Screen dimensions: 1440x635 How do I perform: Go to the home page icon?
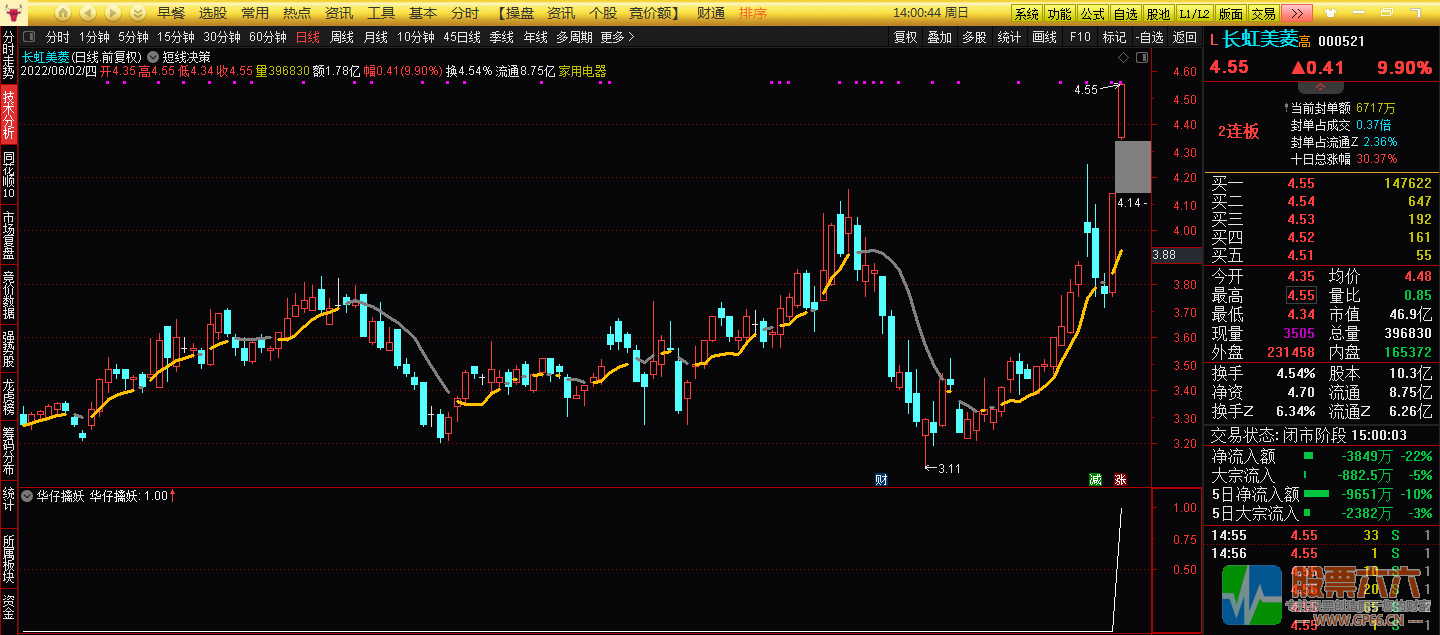coord(62,13)
